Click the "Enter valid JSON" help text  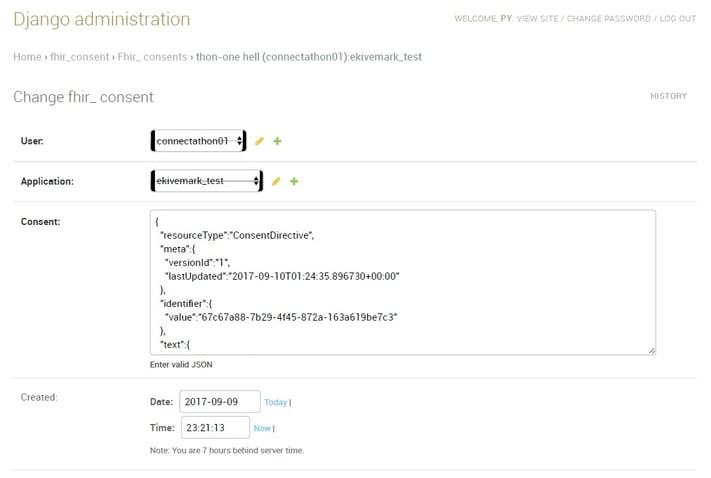(181, 365)
